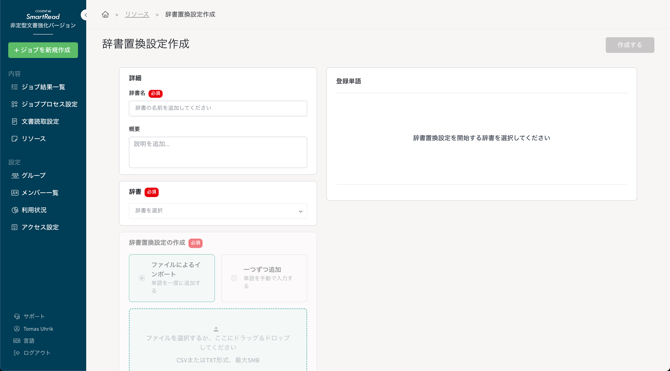Viewport: 670px width, 371px height.
Task: Click the SmartRead logo
Action: 43,15
